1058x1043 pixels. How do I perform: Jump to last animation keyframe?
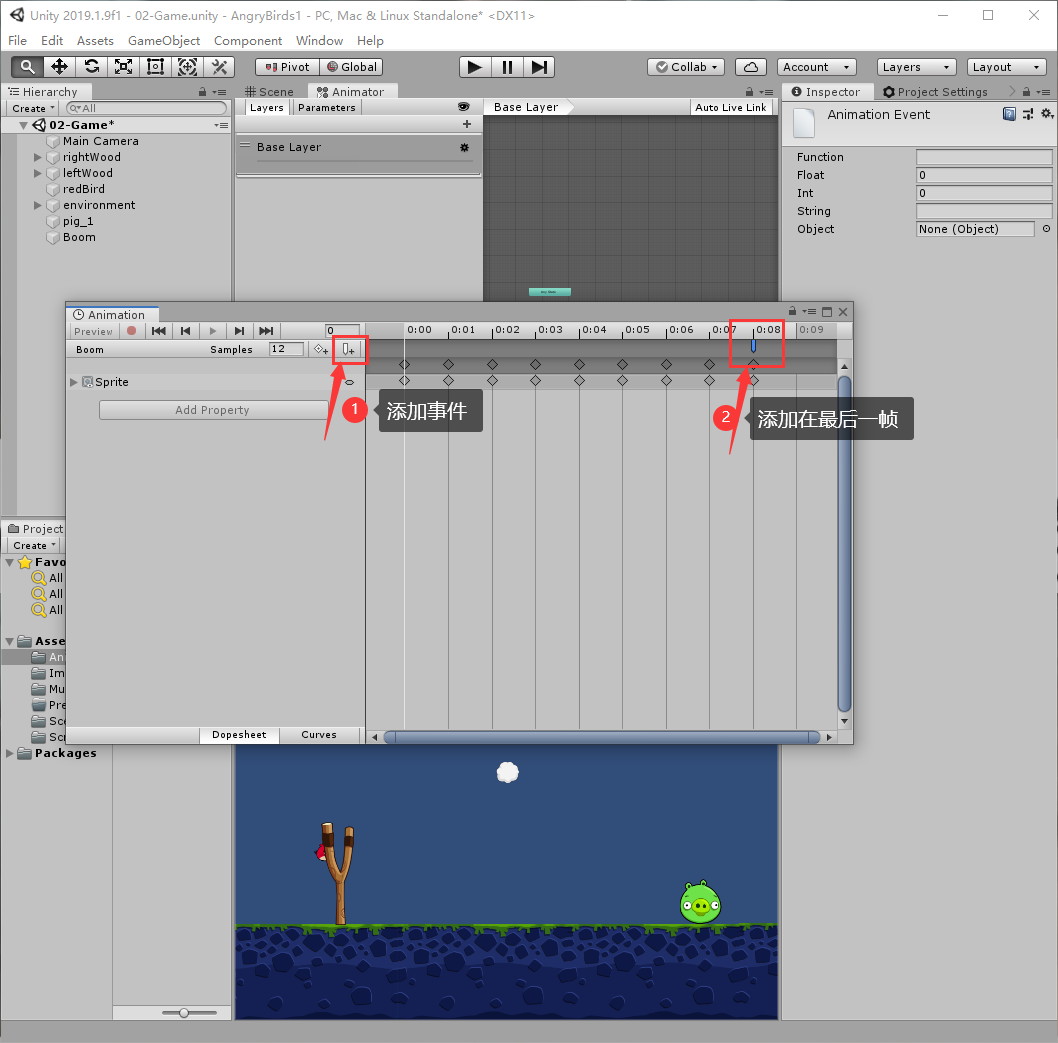[266, 331]
